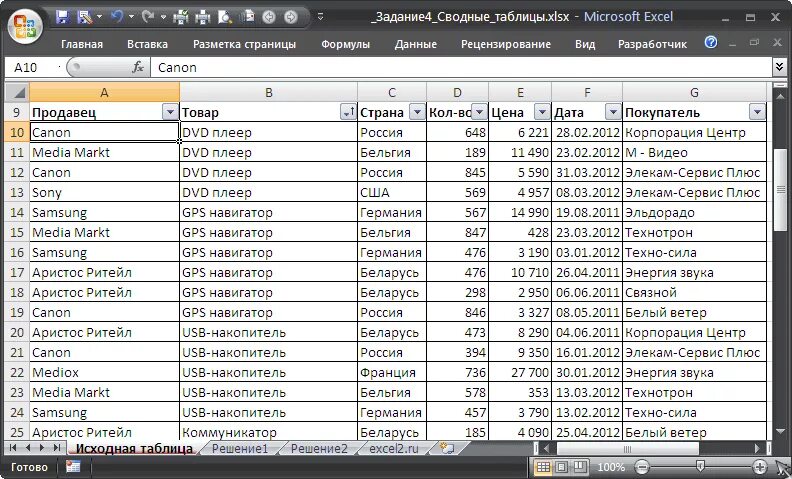
Task: Go to last sheet navigation arrow
Action: pos(57,448)
